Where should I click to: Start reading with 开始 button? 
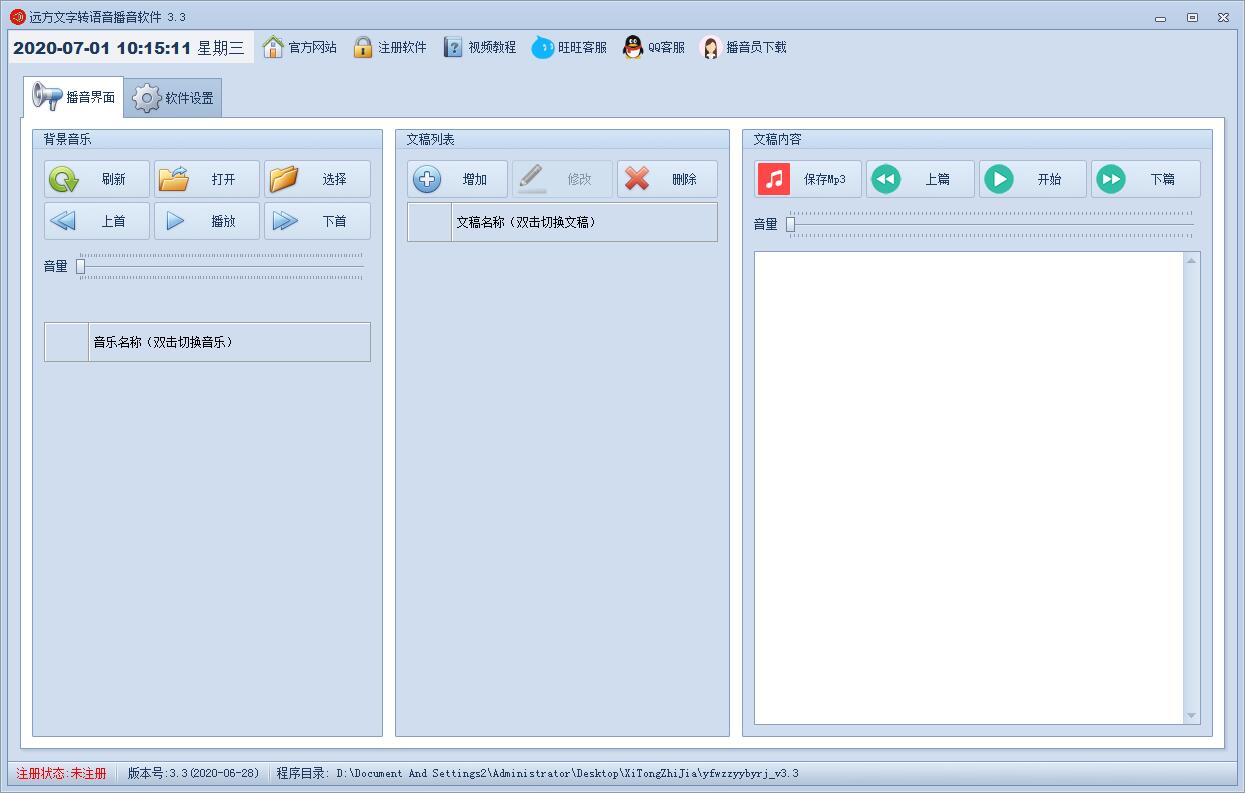click(x=1032, y=179)
